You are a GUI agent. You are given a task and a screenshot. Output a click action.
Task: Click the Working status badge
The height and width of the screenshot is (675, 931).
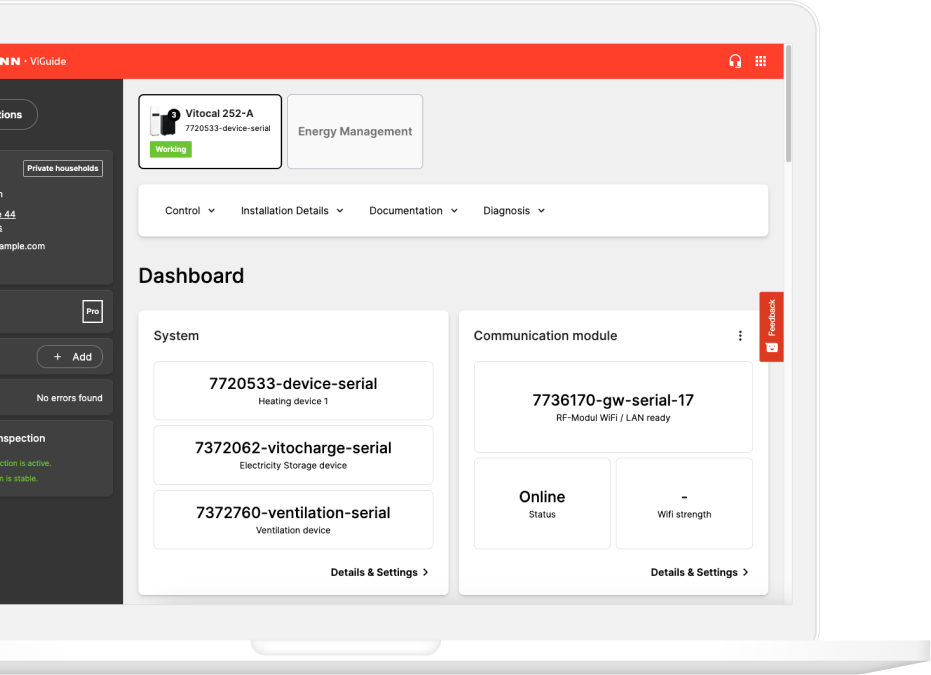click(171, 150)
